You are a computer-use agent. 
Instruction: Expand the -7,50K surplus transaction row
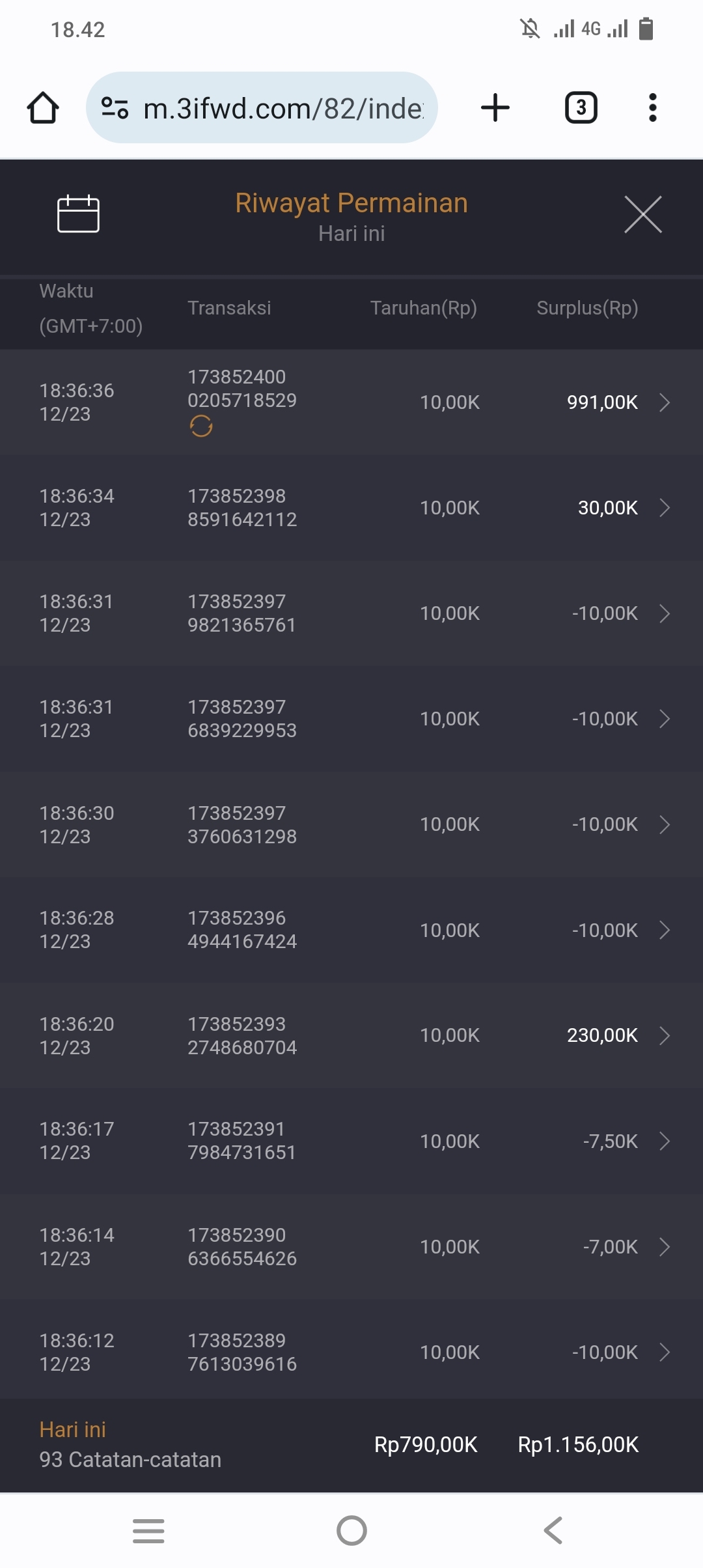pos(664,1141)
